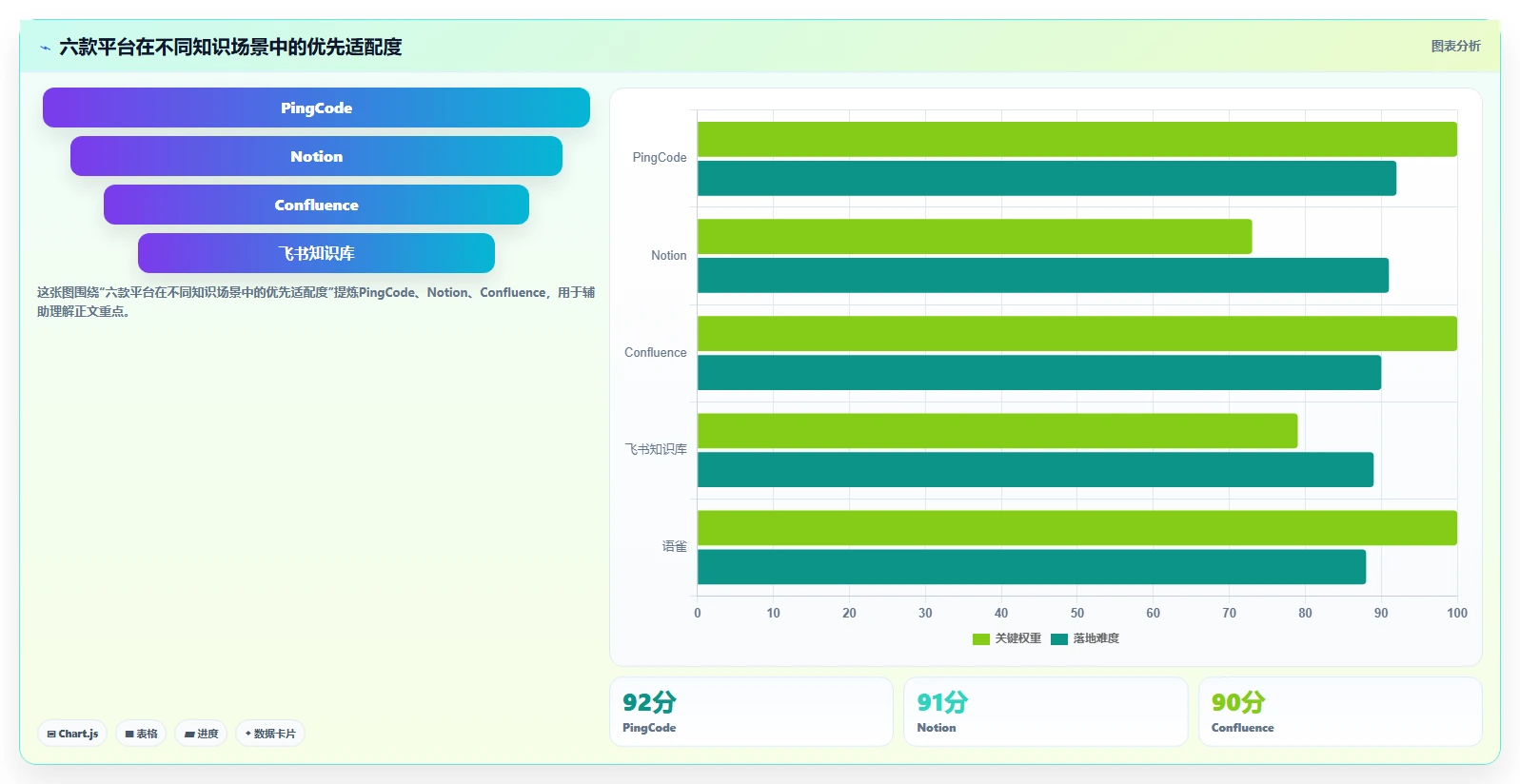Click Confluence's teal 落地难度 bar
The image size is (1520, 784).
pyautogui.click(x=1039, y=372)
